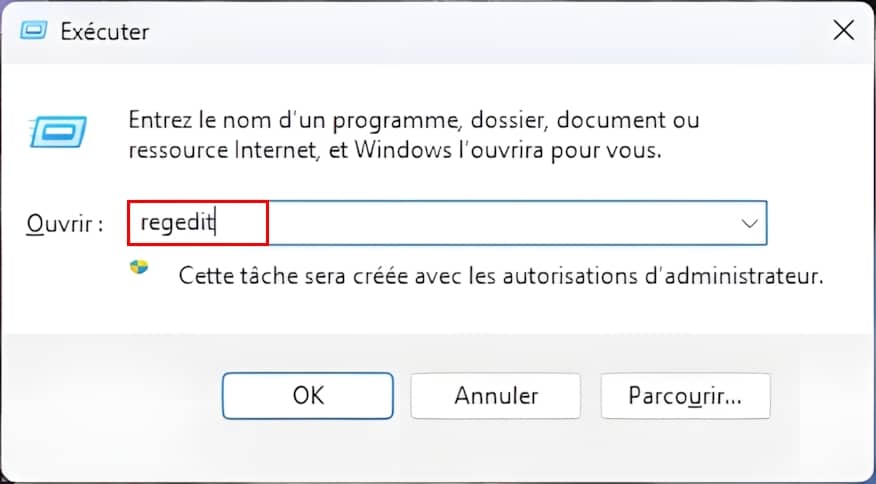Open the Parcourir... file browser
The width and height of the screenshot is (876, 484).
[684, 395]
